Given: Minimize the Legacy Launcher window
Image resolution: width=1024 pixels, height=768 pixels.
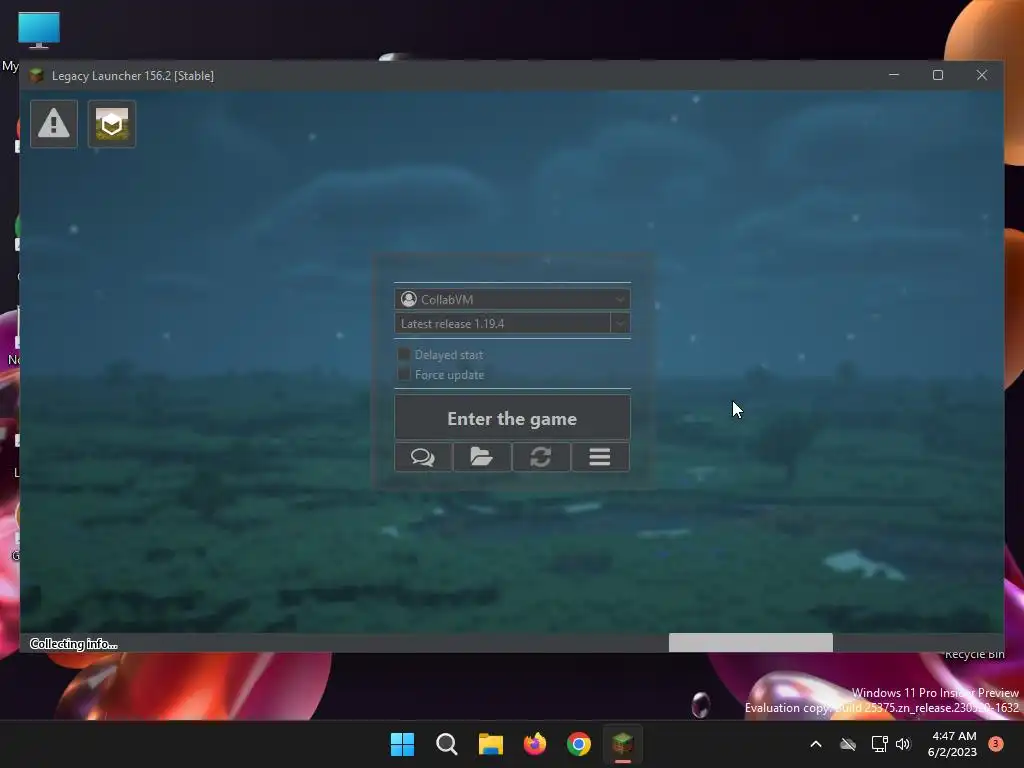Looking at the screenshot, I should click(894, 75).
